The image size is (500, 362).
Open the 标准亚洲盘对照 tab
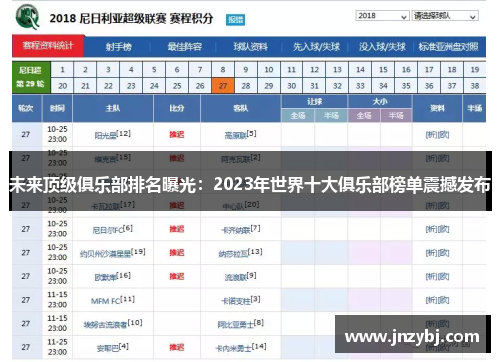448,47
